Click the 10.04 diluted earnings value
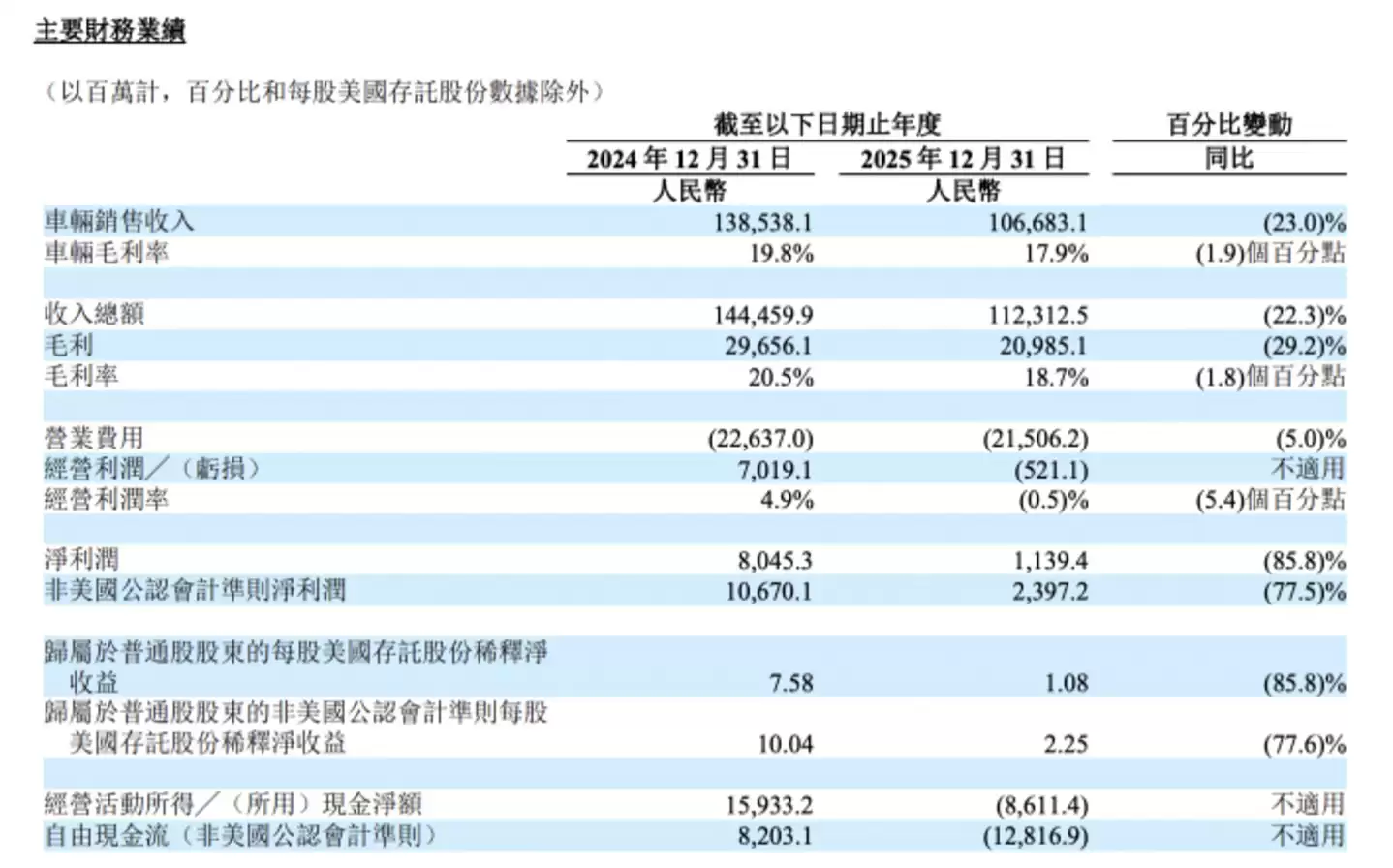 pos(785,744)
